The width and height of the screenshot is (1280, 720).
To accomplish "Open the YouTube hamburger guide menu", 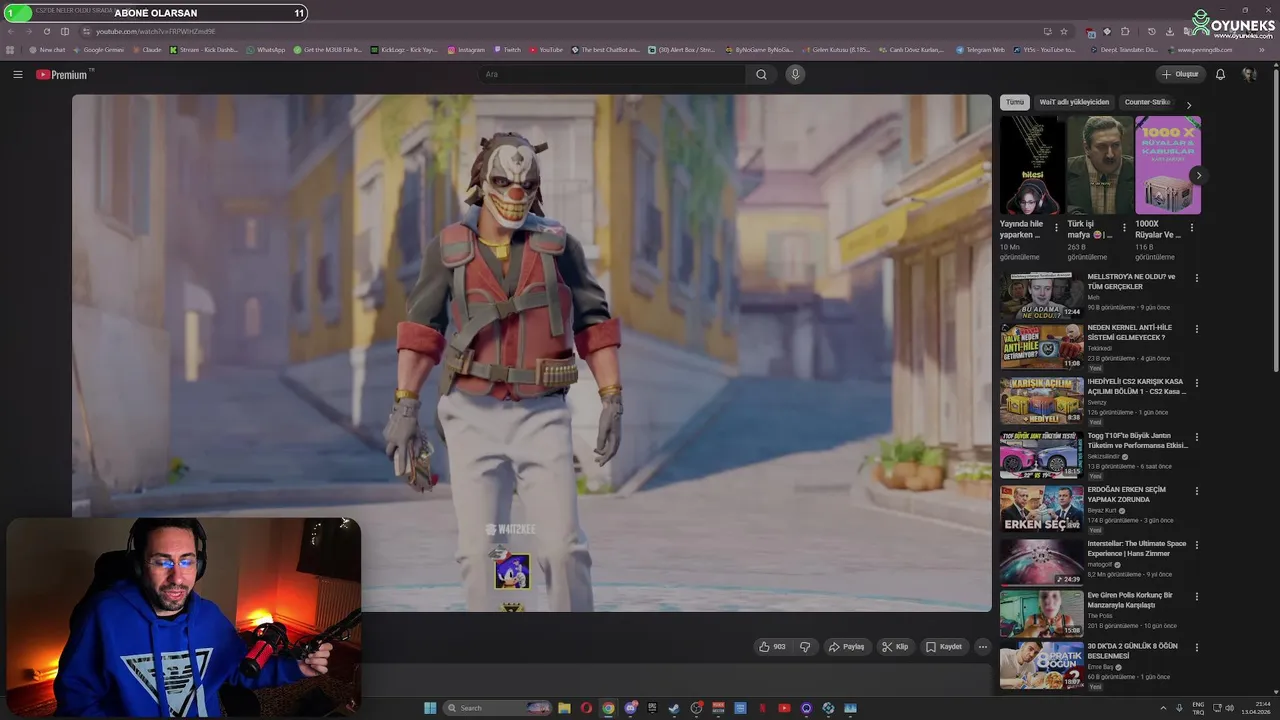I will 17,74.
